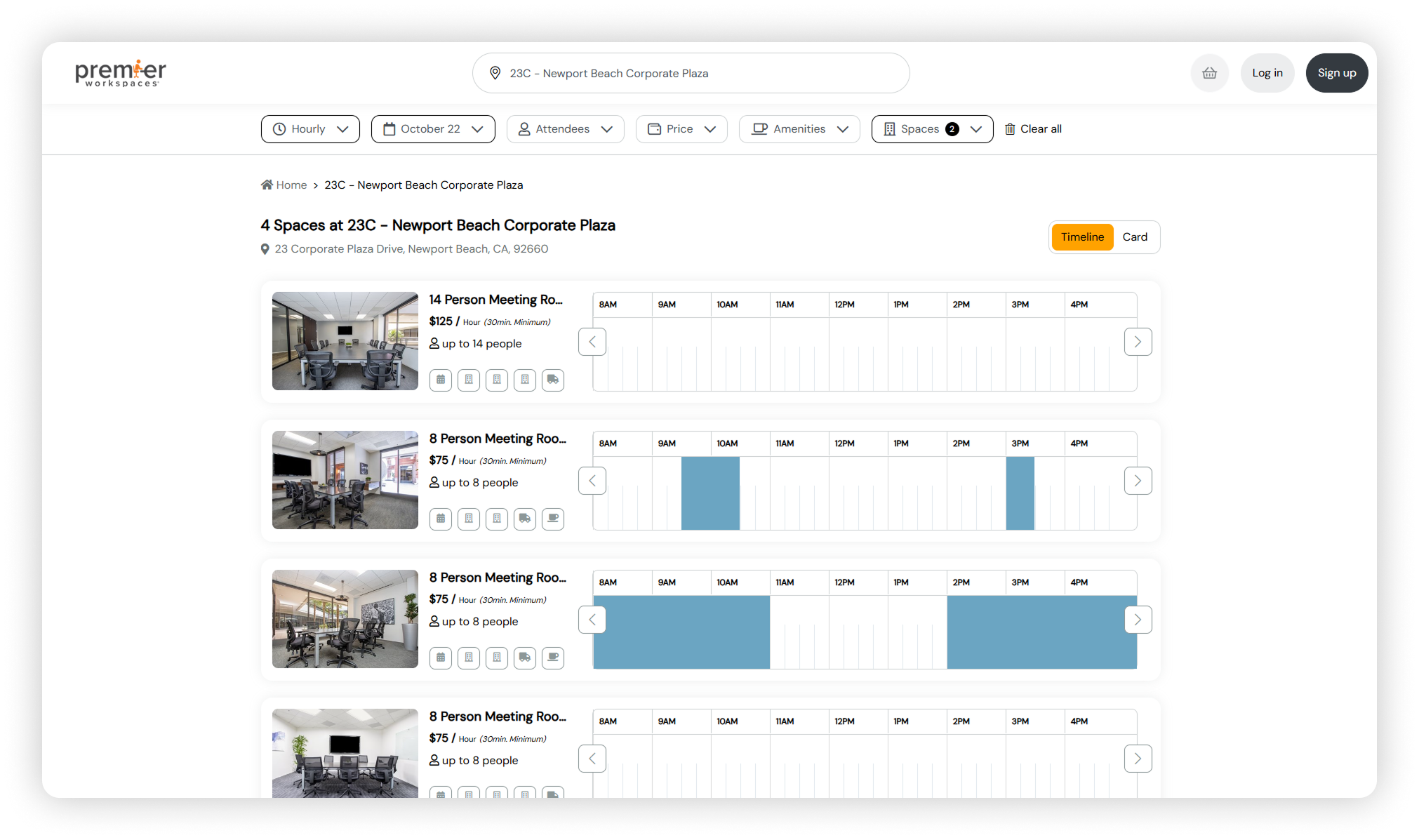Click trash icon next to Clear all
1419x840 pixels.
pyautogui.click(x=1010, y=129)
